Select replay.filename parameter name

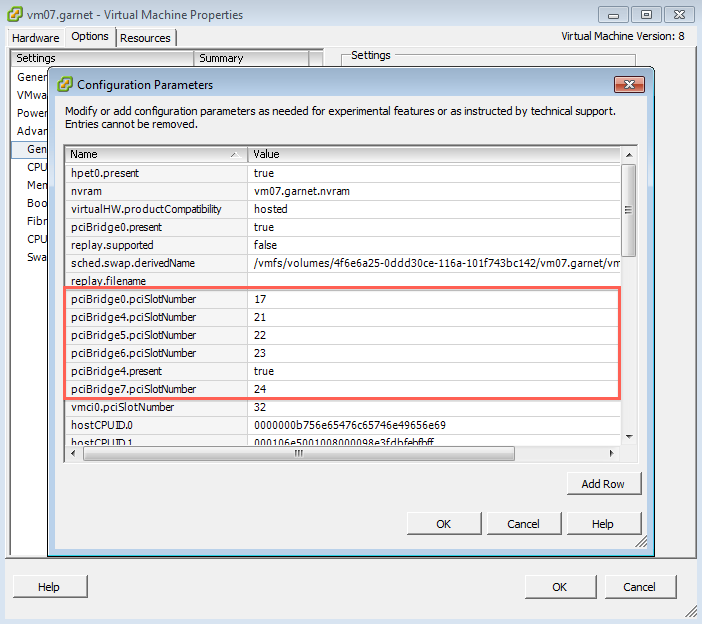[x=108, y=281]
